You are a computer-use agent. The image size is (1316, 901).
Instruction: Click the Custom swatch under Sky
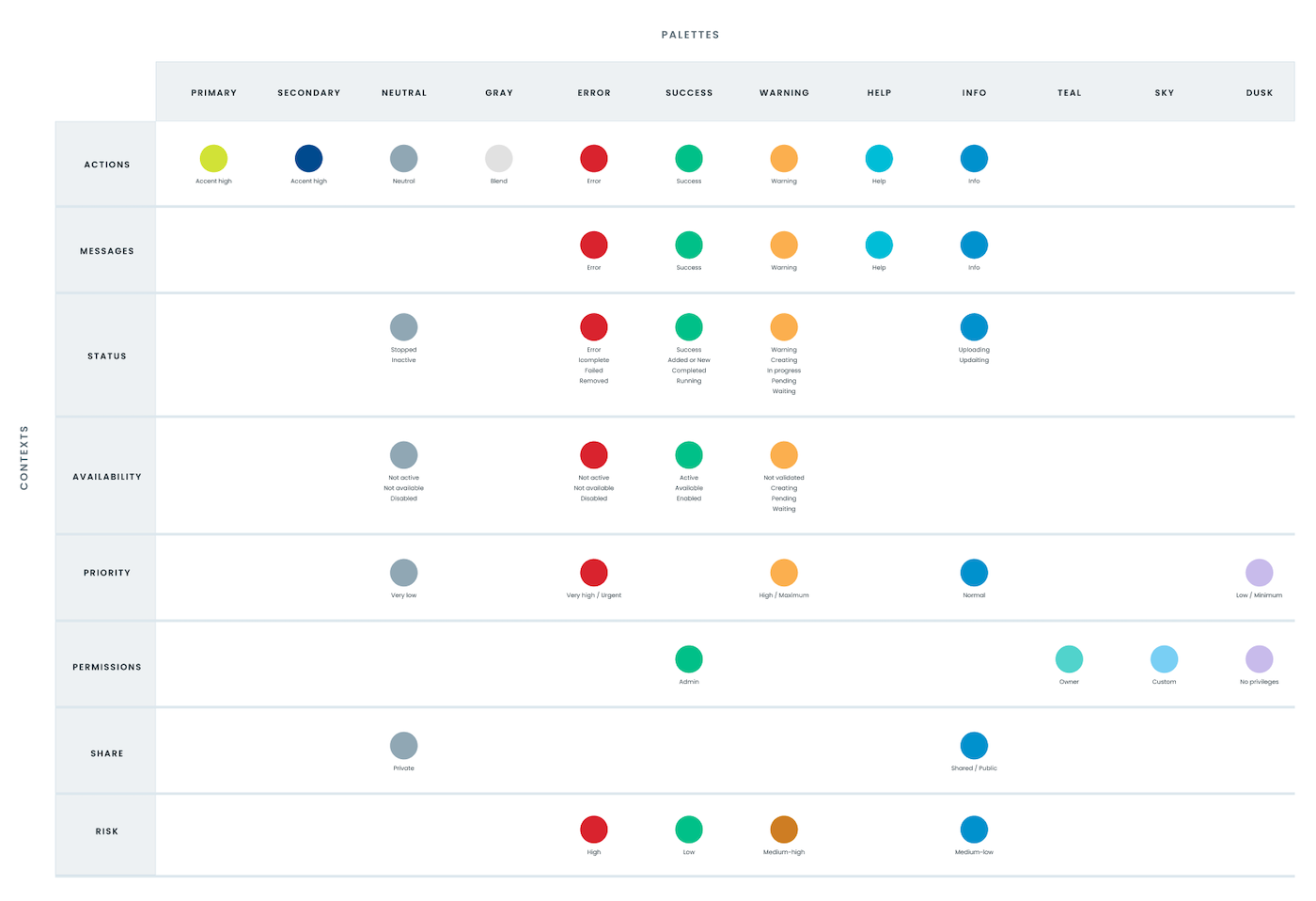(x=1164, y=658)
